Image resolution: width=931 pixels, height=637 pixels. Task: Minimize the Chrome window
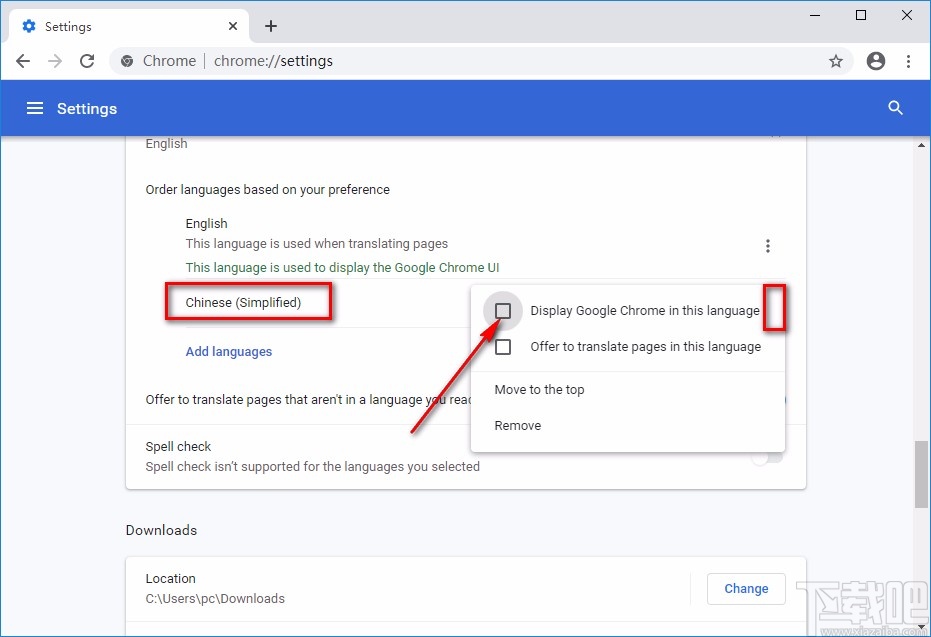click(815, 15)
